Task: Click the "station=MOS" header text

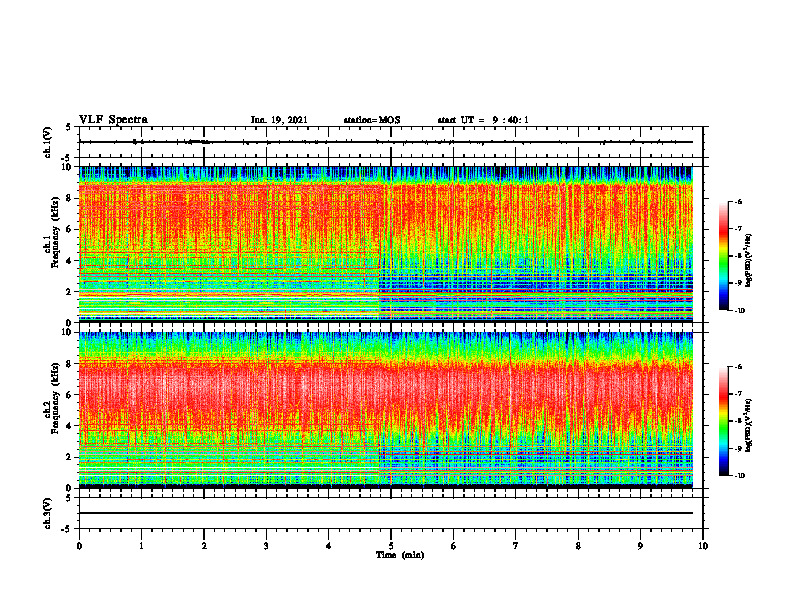Action: [x=372, y=120]
